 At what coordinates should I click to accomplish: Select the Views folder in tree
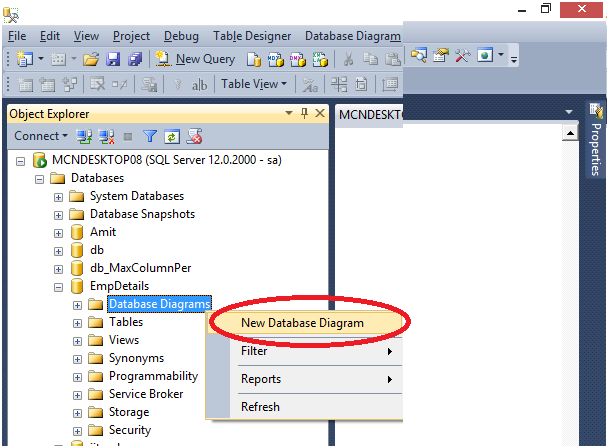click(x=124, y=340)
